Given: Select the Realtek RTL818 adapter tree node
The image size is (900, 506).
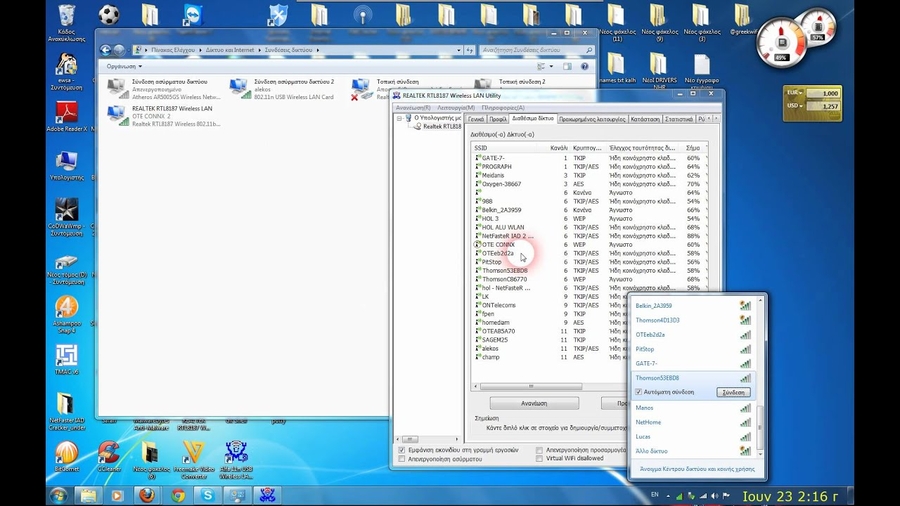Looking at the screenshot, I should (442, 127).
